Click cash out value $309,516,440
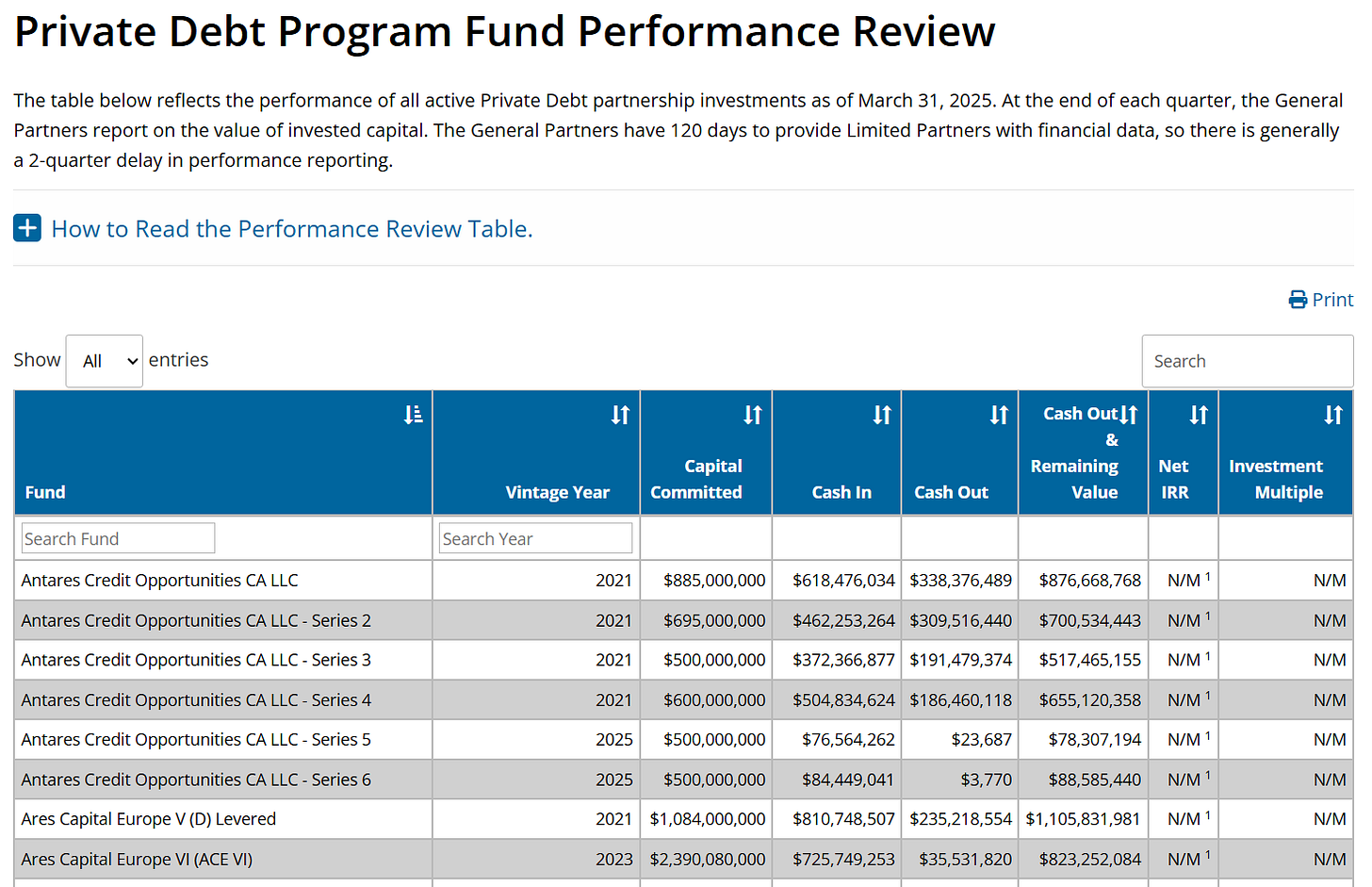The height and width of the screenshot is (887, 1372). tap(960, 620)
